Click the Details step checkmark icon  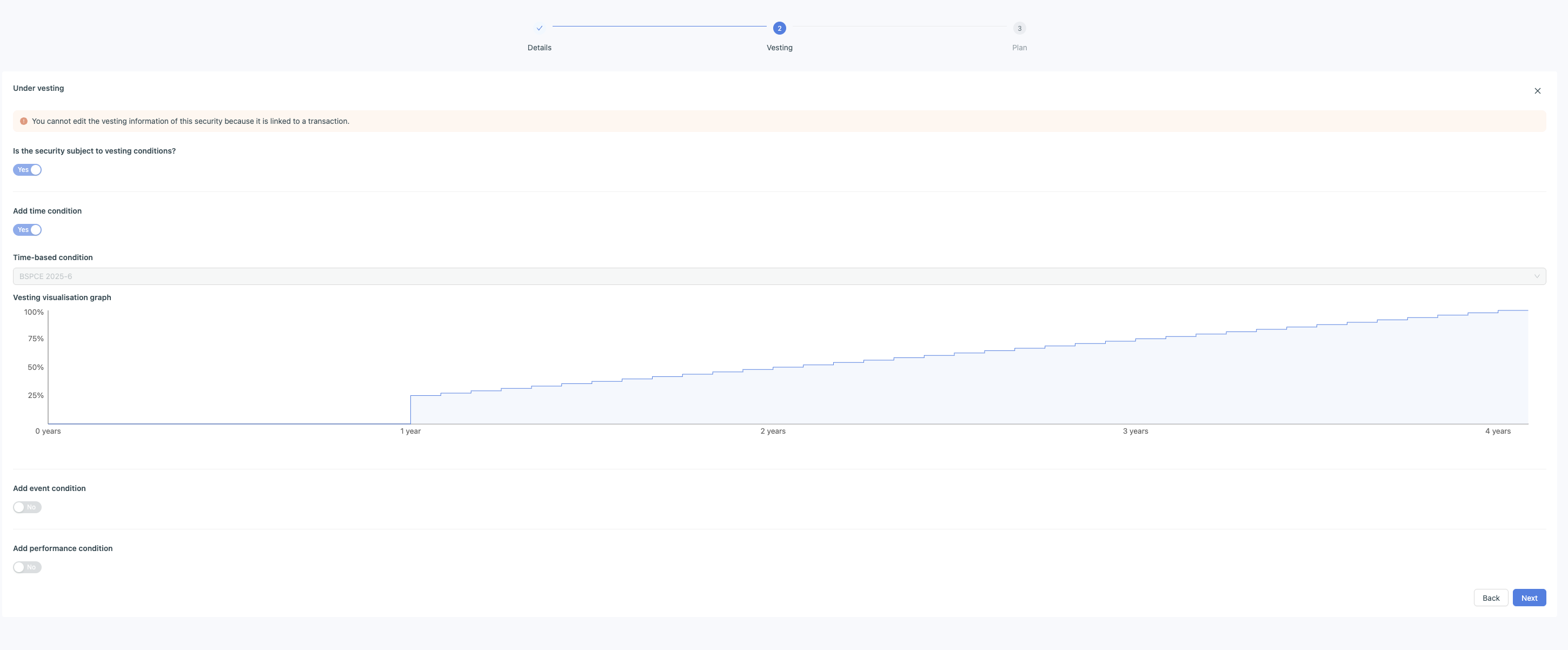tap(539, 28)
